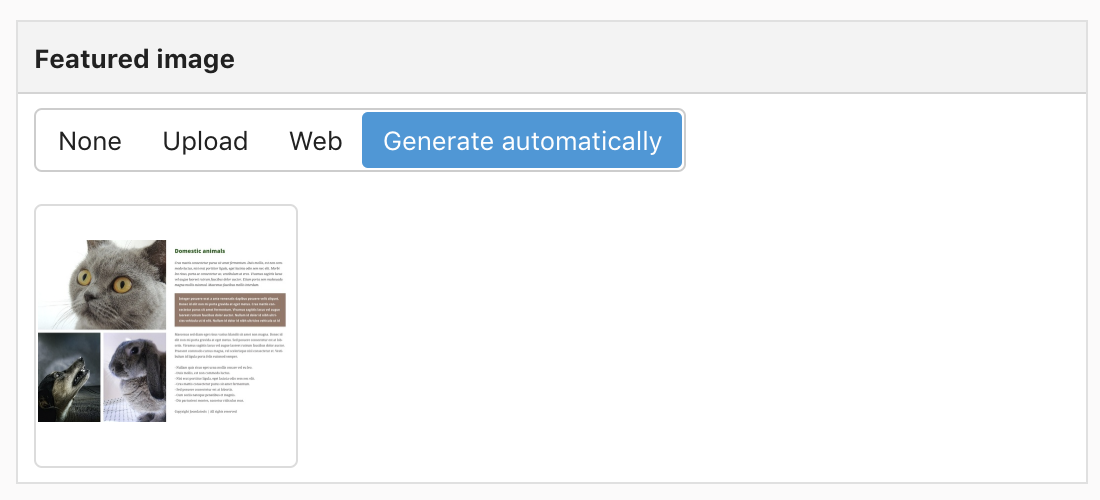Click the italic intro paragraph in preview
This screenshot has height=500, width=1100.
(x=230, y=273)
